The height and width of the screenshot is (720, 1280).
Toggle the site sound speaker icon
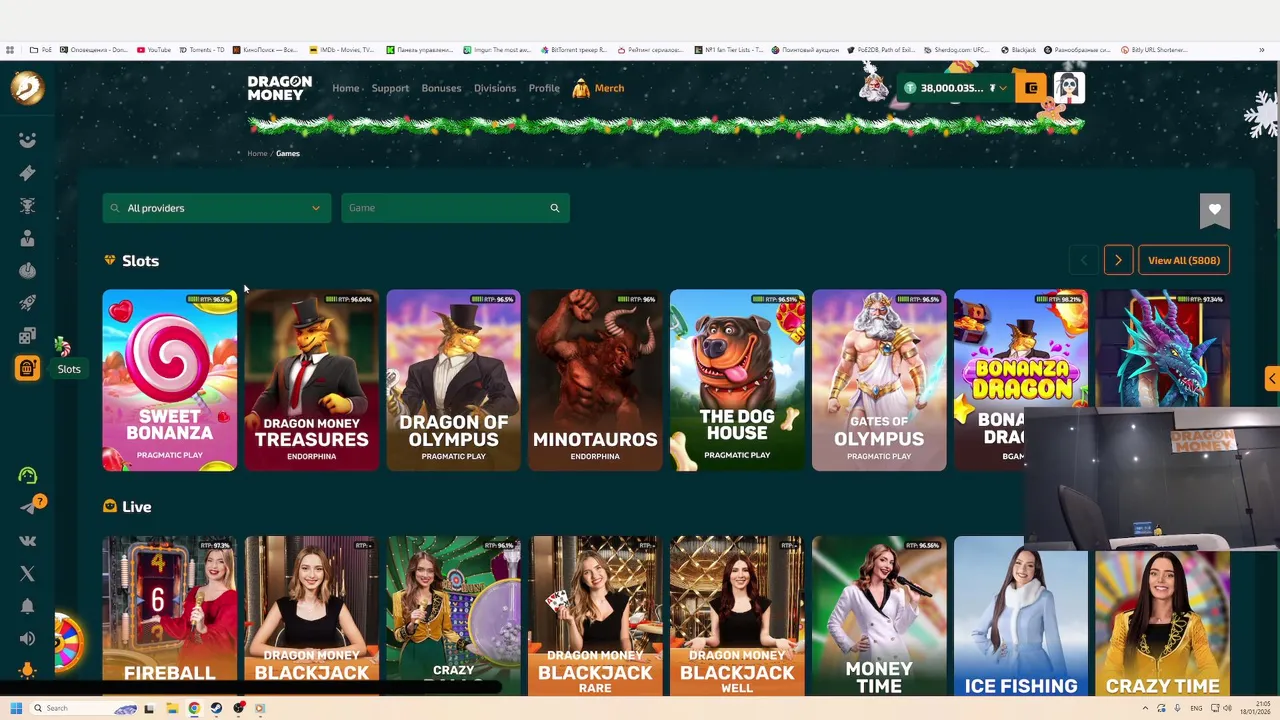(x=27, y=639)
